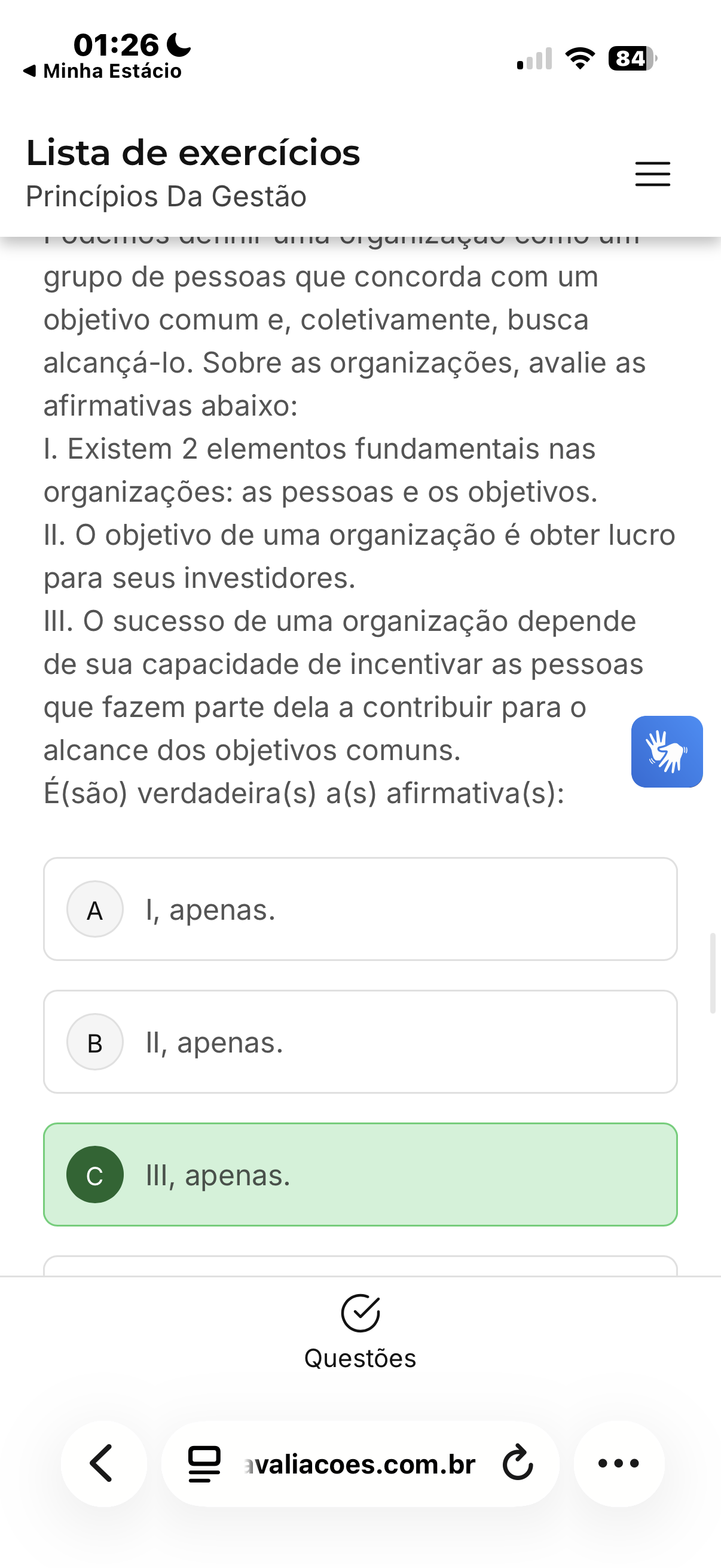This screenshot has height=1568, width=721.
Task: Tap the Lista de exercícios heading
Action: pyautogui.click(x=193, y=152)
